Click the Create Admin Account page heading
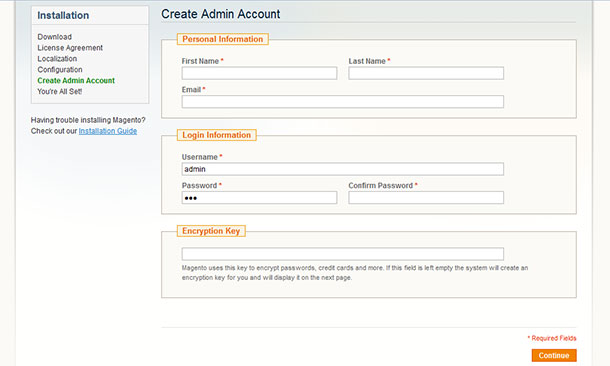 (x=221, y=14)
